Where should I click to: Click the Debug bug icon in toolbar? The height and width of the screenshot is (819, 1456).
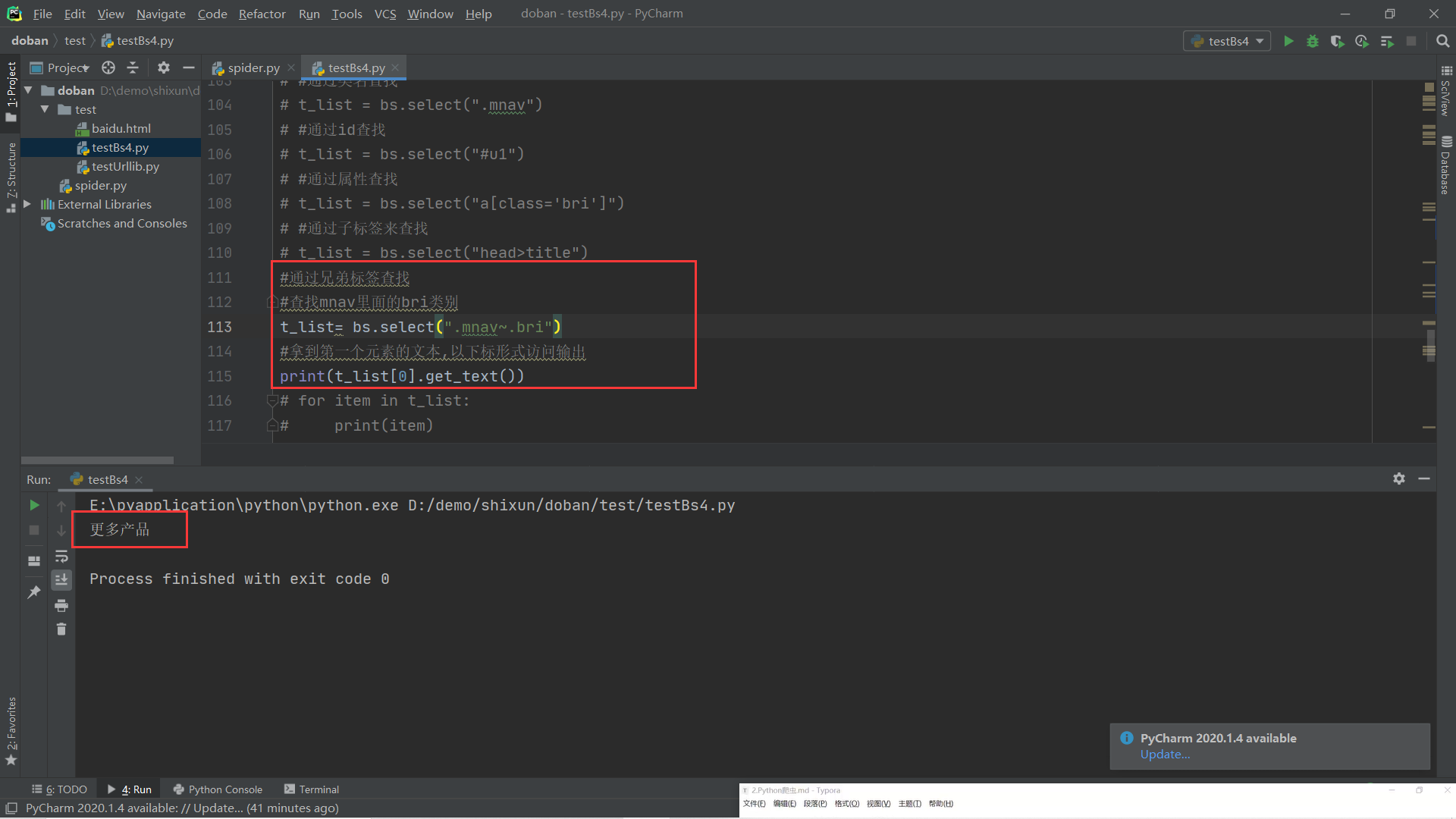pos(1313,41)
